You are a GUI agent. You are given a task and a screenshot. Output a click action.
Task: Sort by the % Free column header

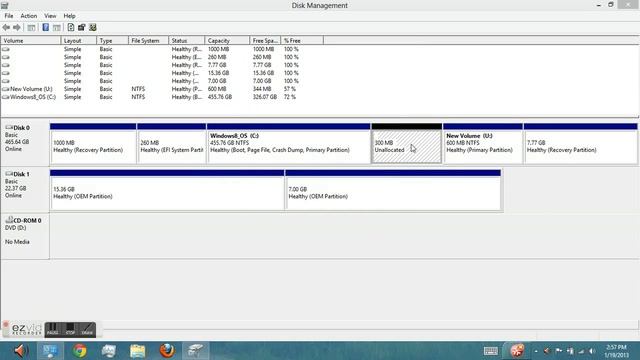[302, 41]
